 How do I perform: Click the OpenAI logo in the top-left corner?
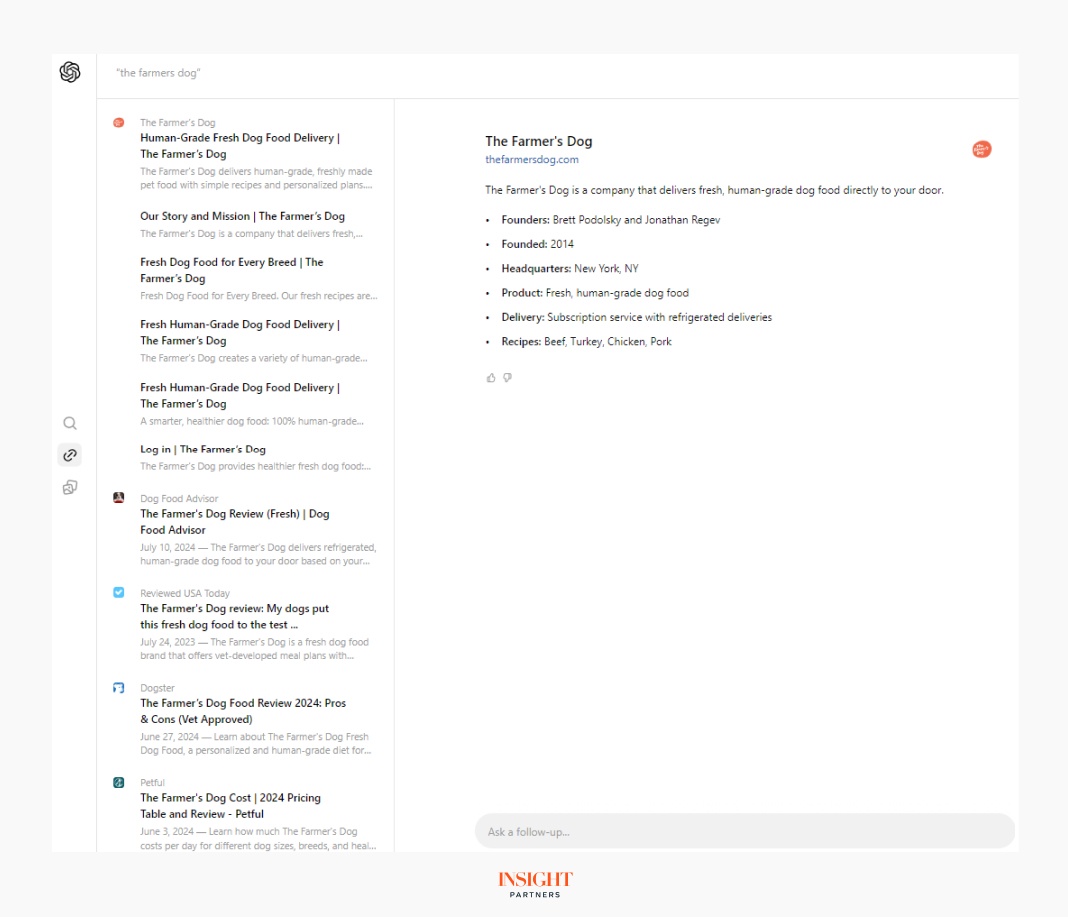70,72
